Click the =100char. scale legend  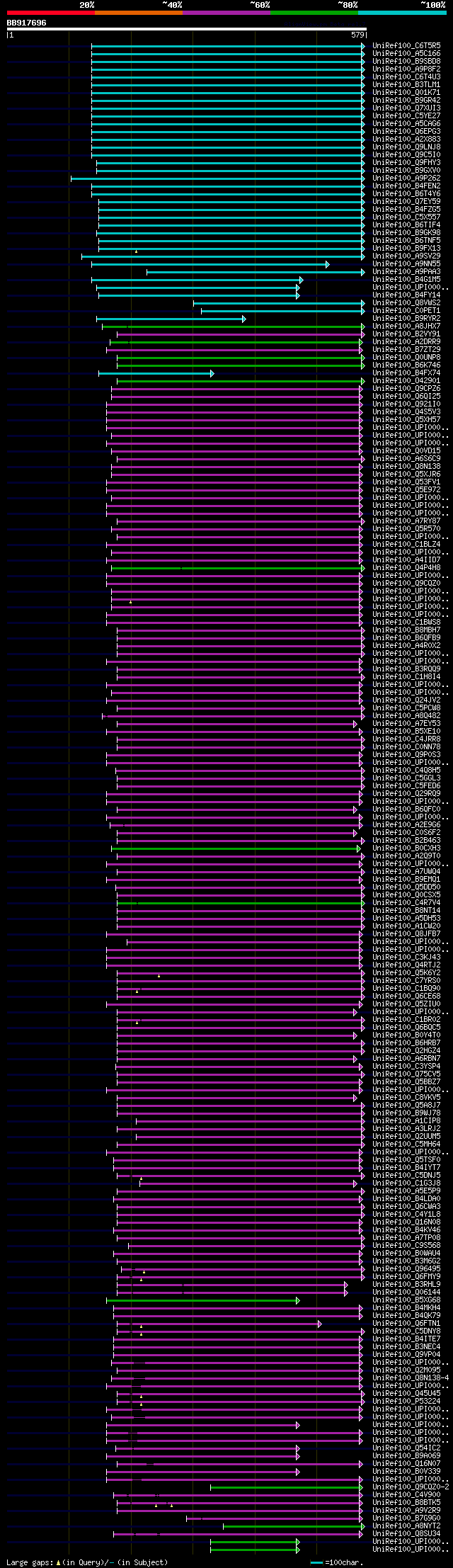336,1562
